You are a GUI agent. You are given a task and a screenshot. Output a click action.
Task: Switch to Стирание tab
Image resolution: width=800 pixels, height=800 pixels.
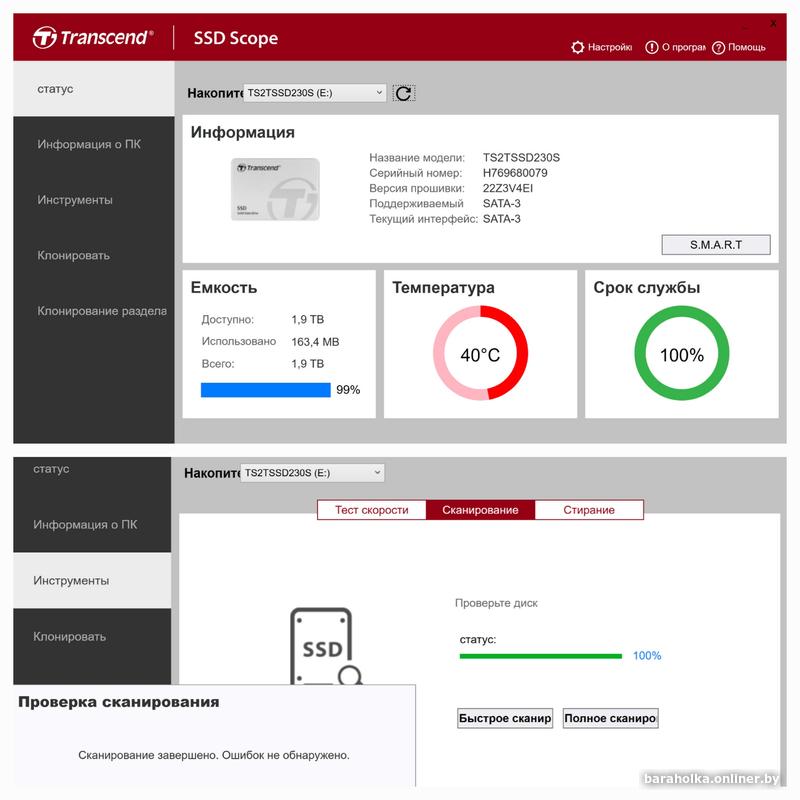pyautogui.click(x=589, y=510)
